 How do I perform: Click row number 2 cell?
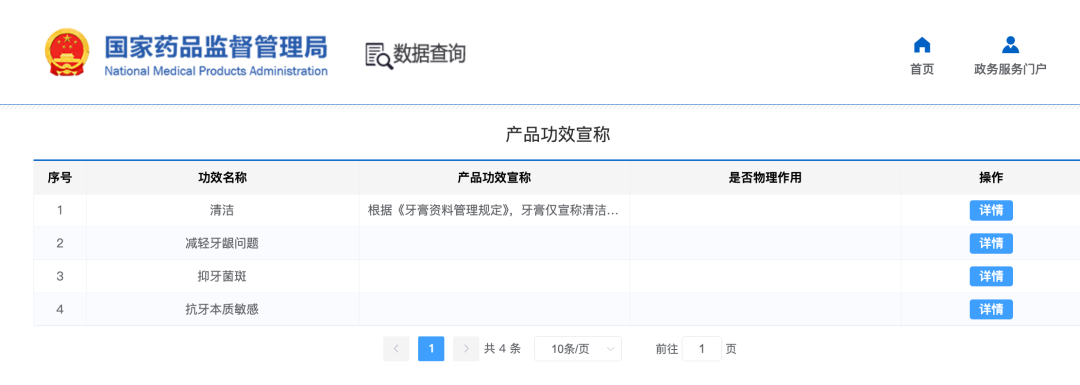(60, 243)
